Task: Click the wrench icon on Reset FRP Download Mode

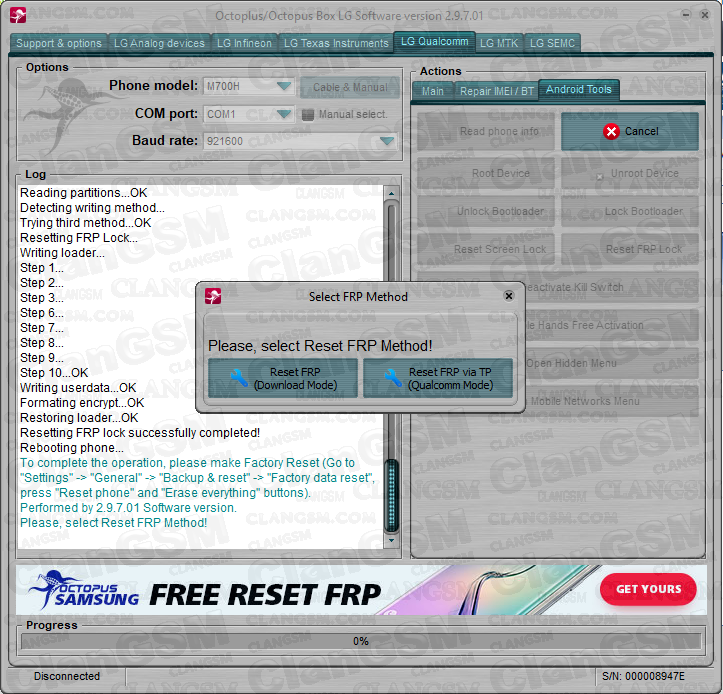Action: [x=239, y=378]
